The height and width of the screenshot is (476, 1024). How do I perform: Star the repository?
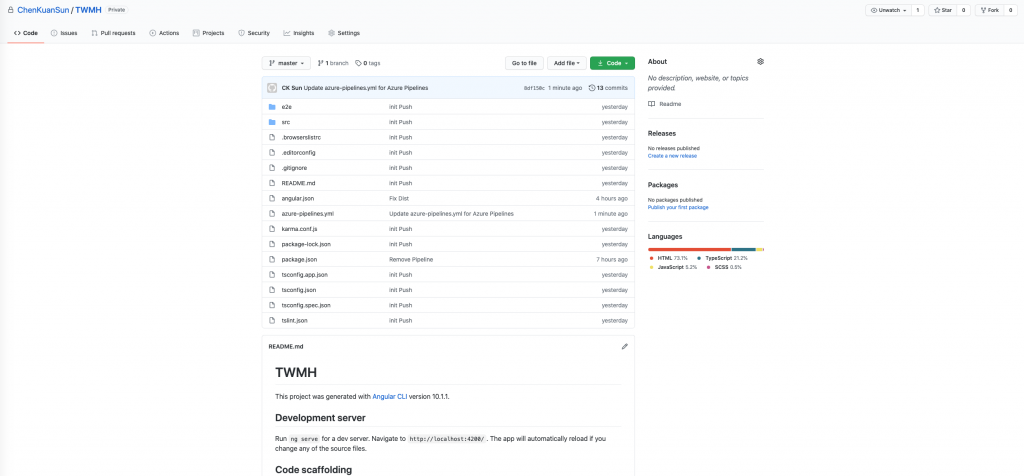tap(942, 10)
